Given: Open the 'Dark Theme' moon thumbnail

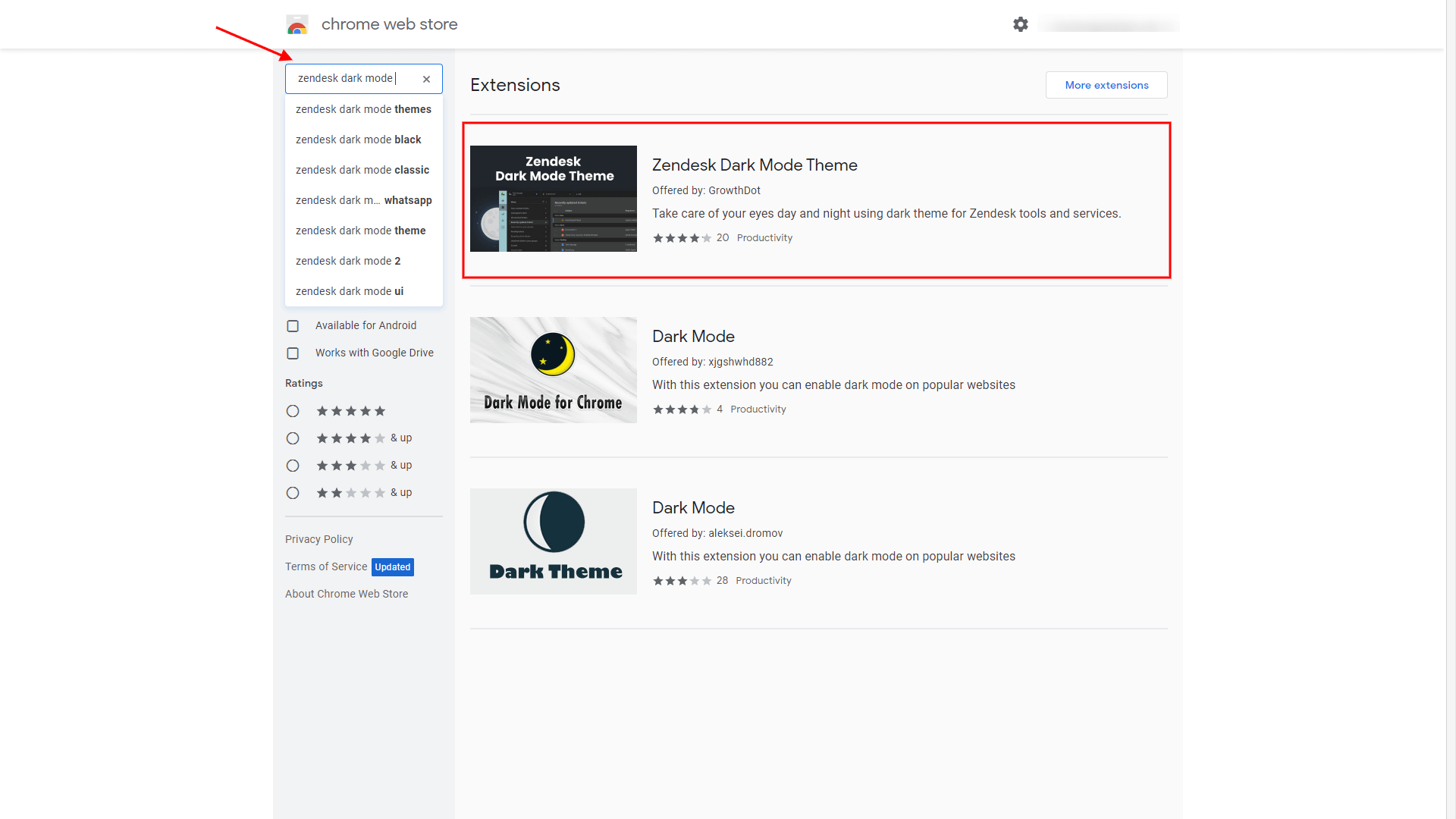Looking at the screenshot, I should 554,541.
